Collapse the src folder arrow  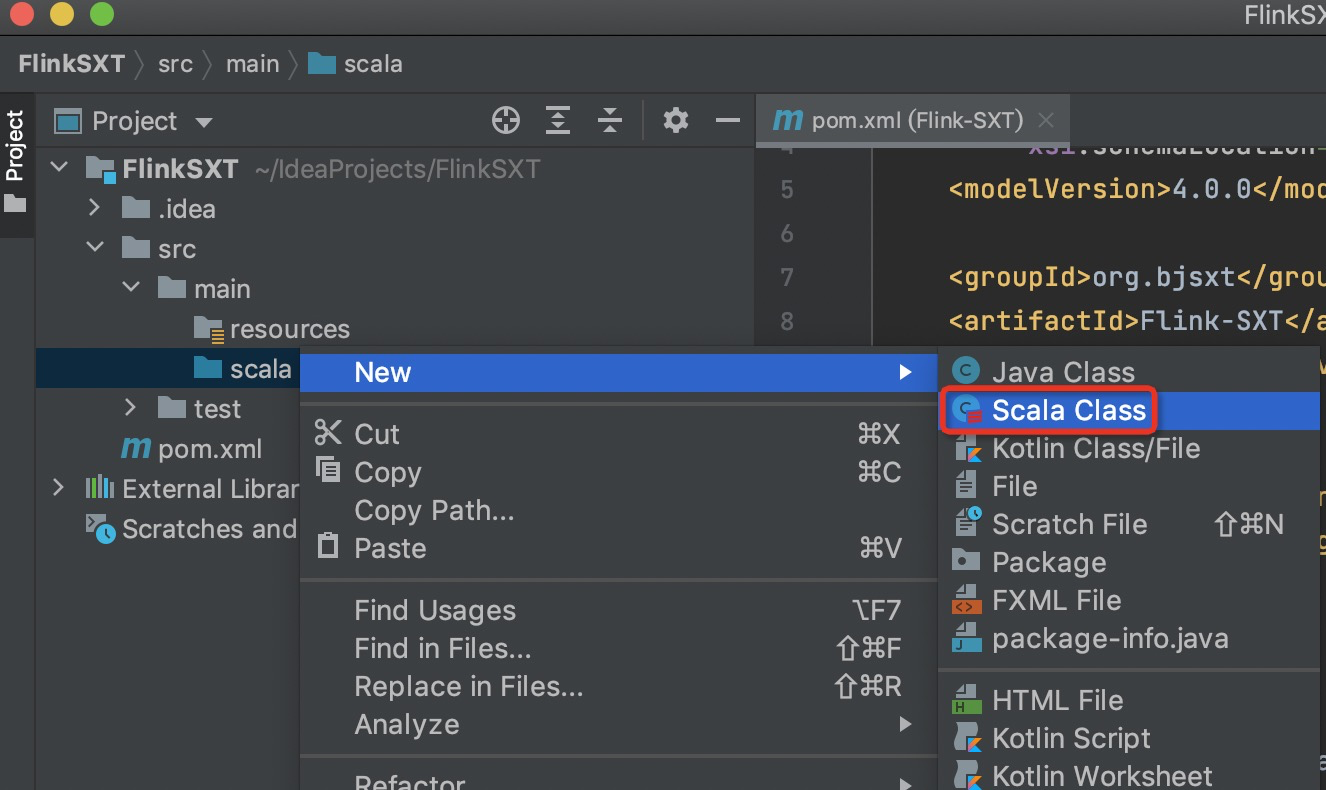(x=95, y=248)
